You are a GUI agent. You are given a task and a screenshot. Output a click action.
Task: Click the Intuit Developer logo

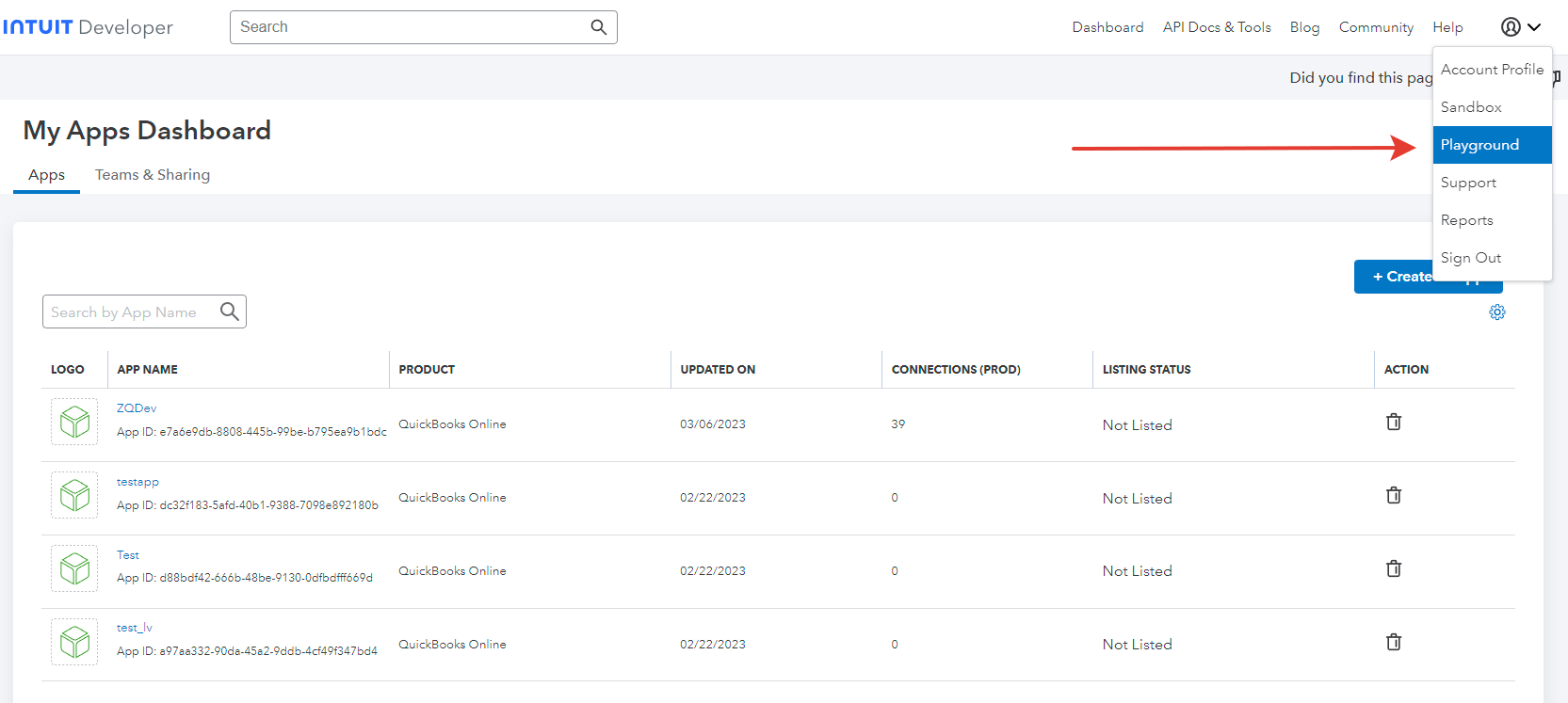(x=88, y=27)
